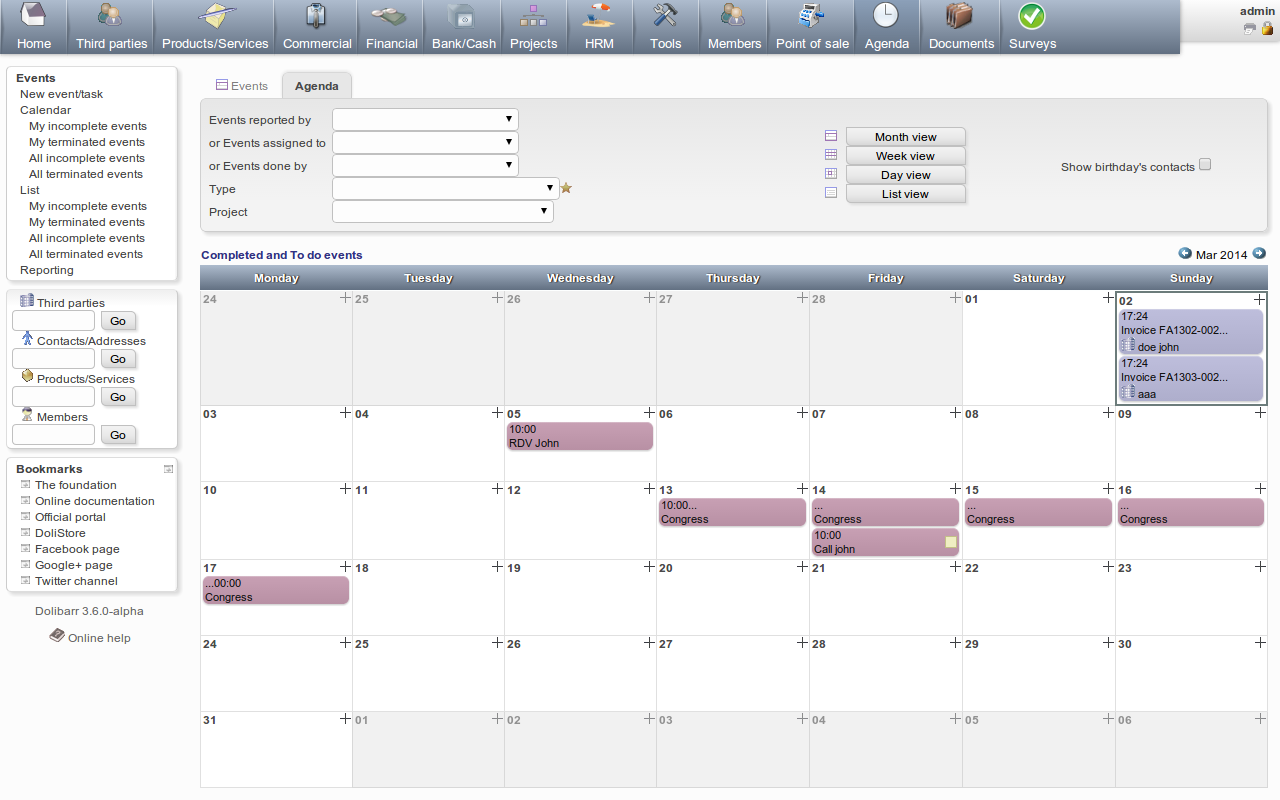Click the Bookmarks panel edit icon
Image resolution: width=1280 pixels, height=800 pixels.
[x=169, y=468]
